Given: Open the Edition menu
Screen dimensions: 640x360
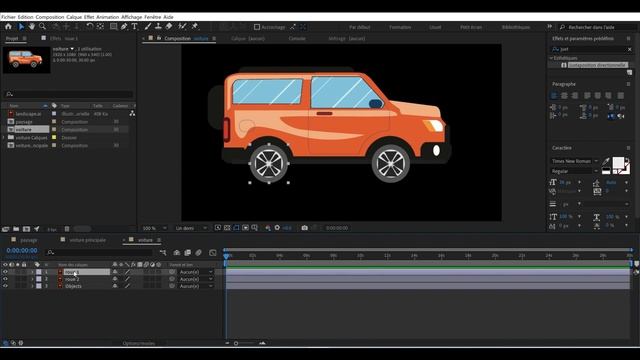Looking at the screenshot, I should [x=25, y=17].
